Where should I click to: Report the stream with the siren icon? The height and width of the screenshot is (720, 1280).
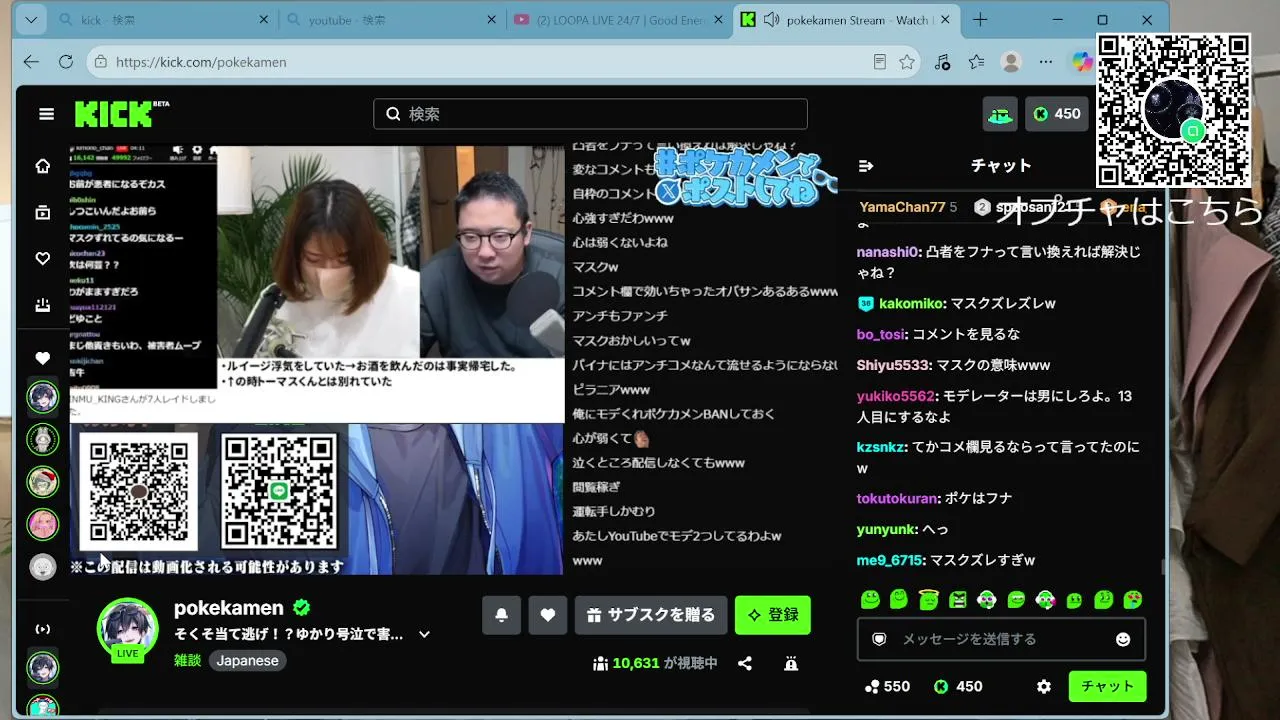[791, 663]
